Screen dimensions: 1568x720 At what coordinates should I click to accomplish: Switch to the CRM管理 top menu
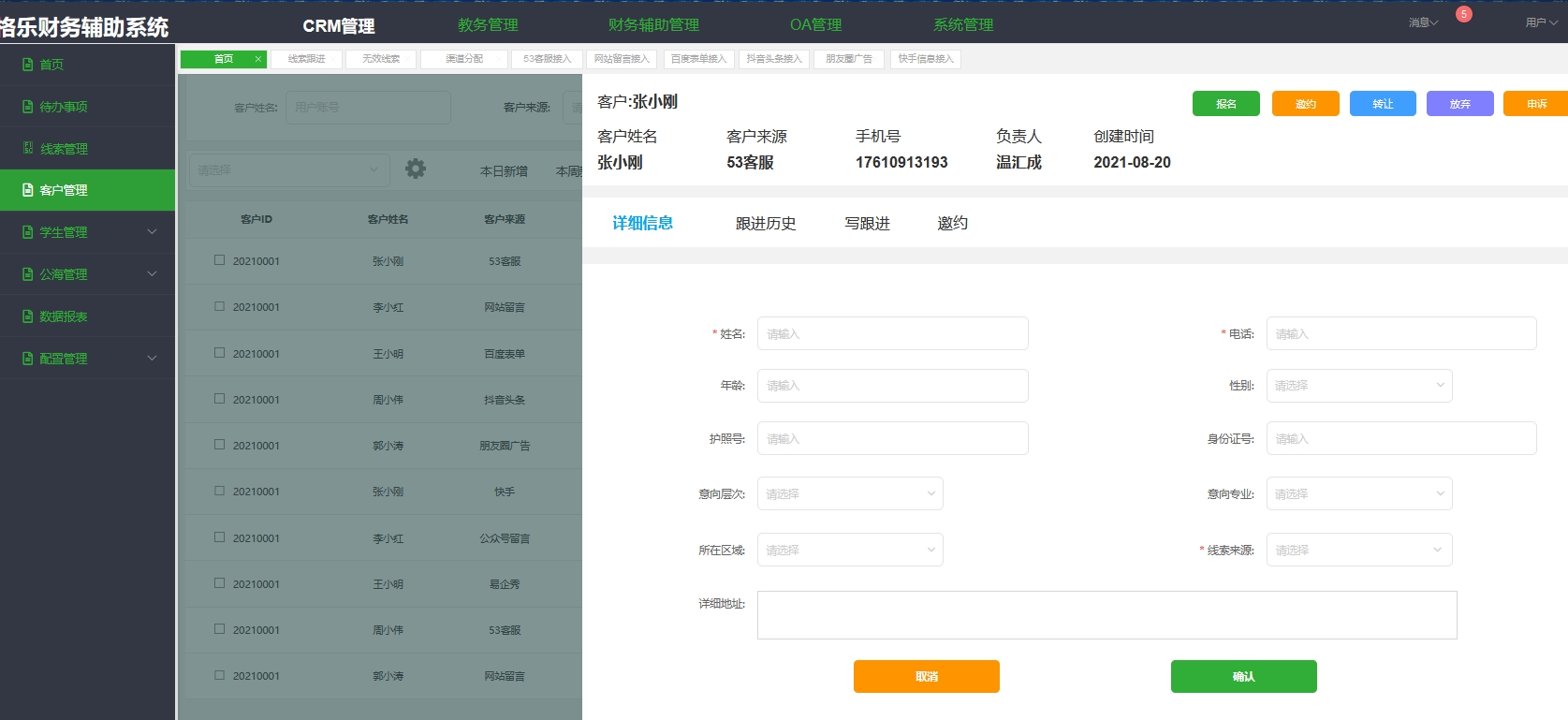(339, 26)
